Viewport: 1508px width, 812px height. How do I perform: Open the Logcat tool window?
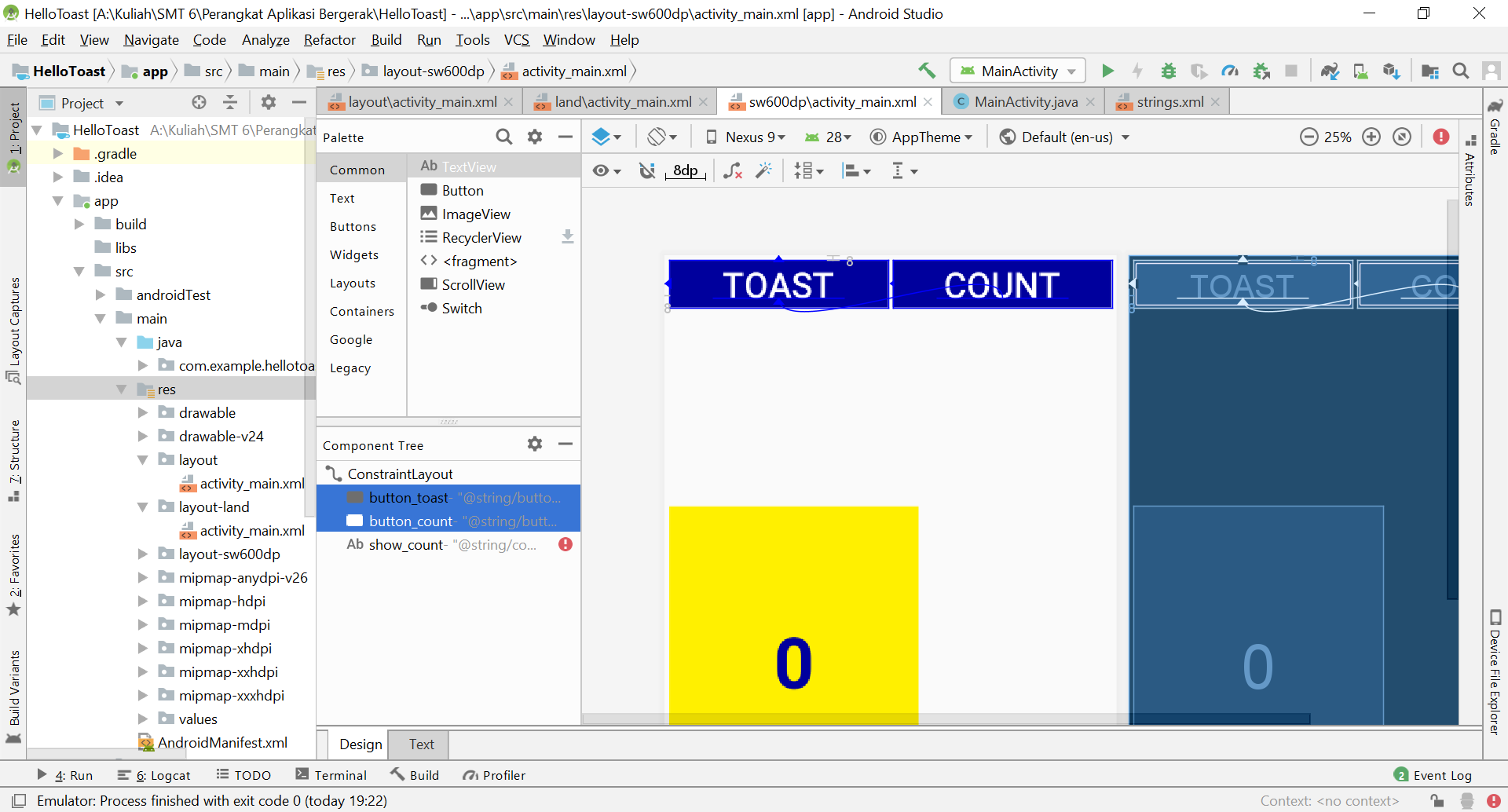(x=163, y=775)
